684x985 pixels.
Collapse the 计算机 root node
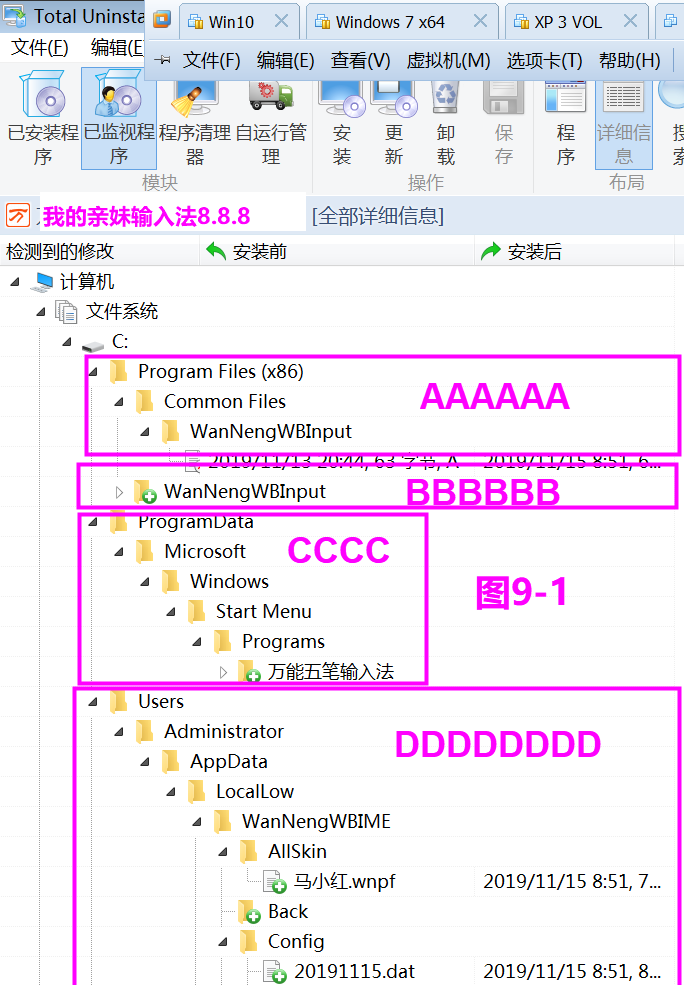(x=16, y=282)
